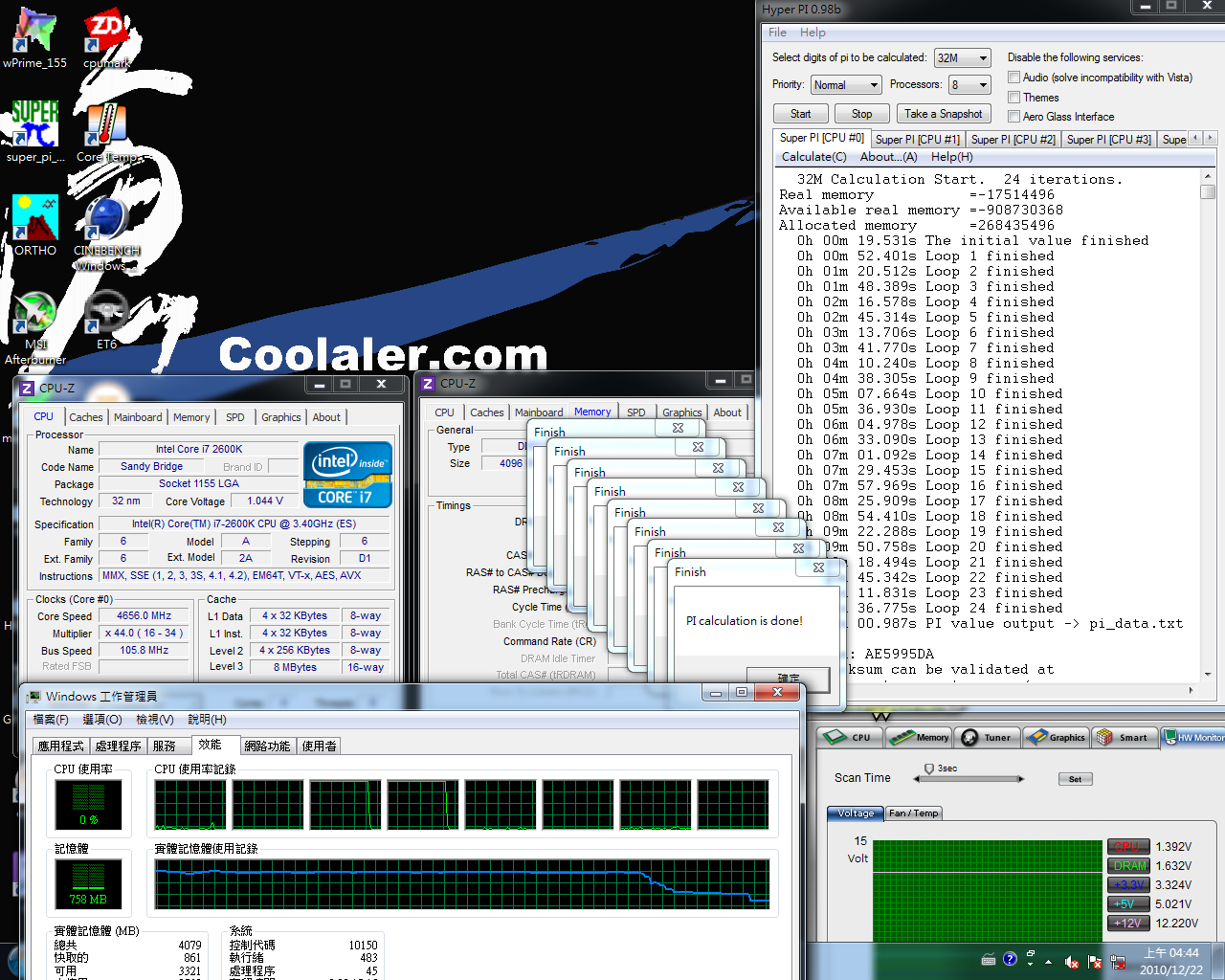Toggle the Themes checkbox in Hyper PI
This screenshot has height=980, width=1225.
[1013, 98]
